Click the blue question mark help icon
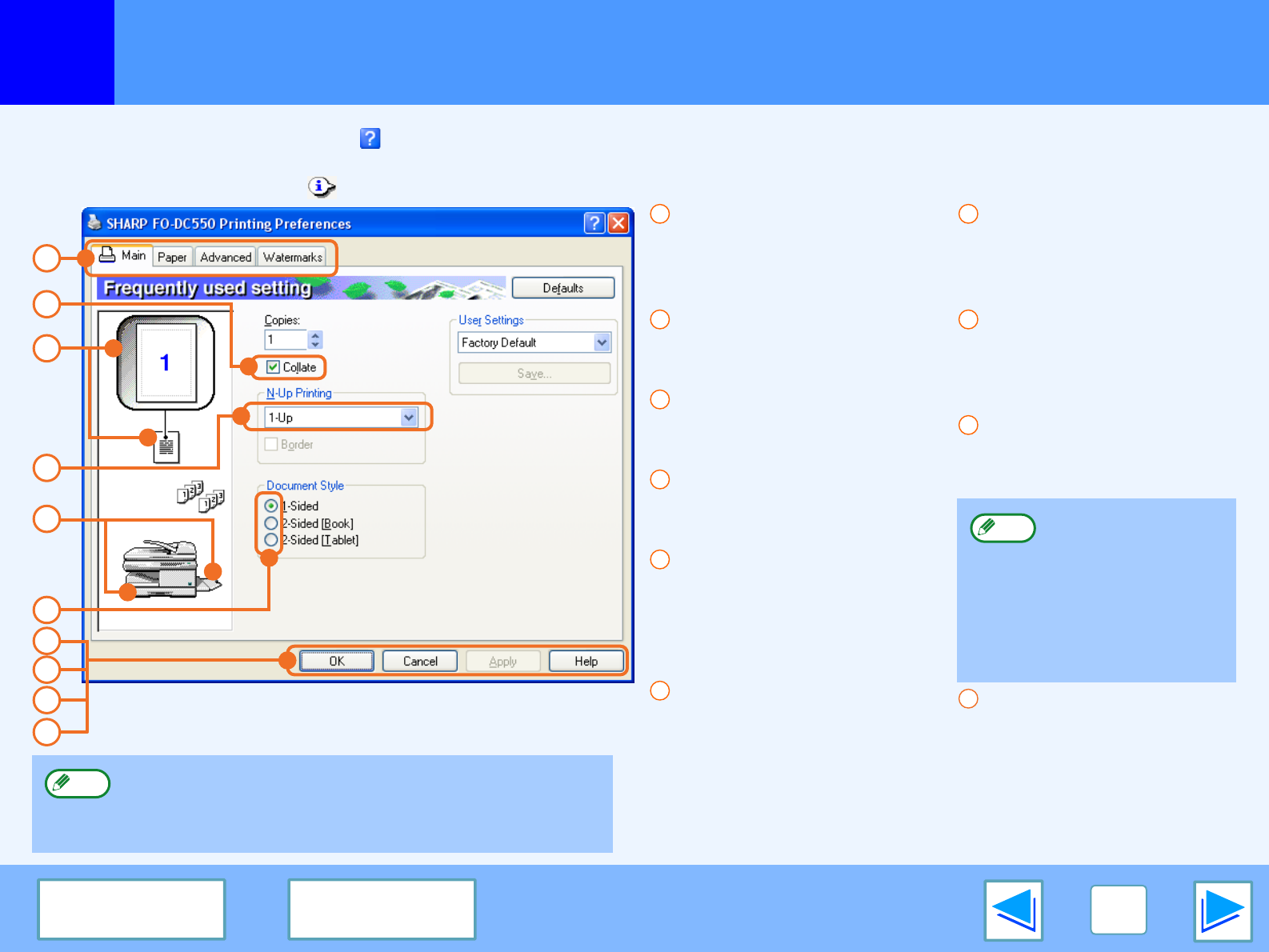 point(370,138)
